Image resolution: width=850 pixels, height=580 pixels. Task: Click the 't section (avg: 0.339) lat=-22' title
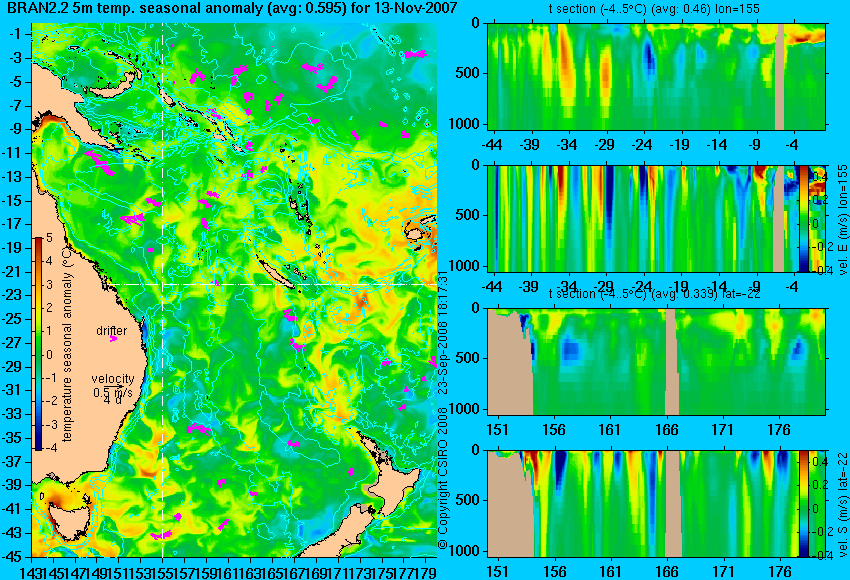coord(654,294)
